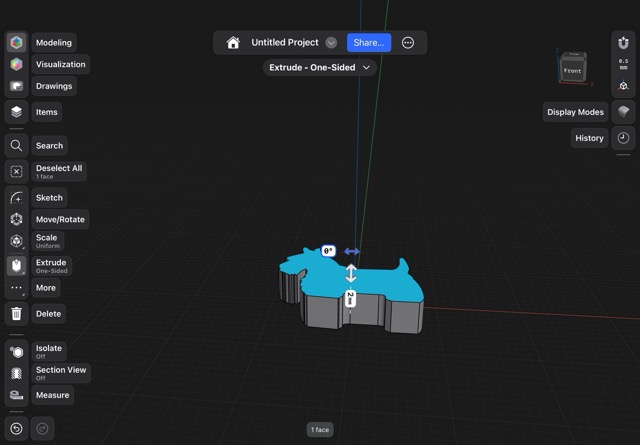Open the Visualization workspace icon
Screen dimensions: 640x445
tap(16, 64)
